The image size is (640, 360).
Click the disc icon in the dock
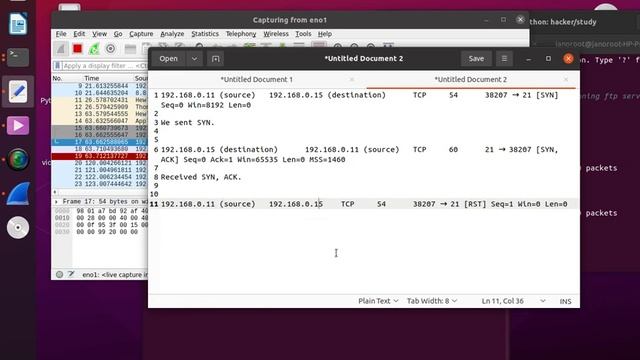18,227
